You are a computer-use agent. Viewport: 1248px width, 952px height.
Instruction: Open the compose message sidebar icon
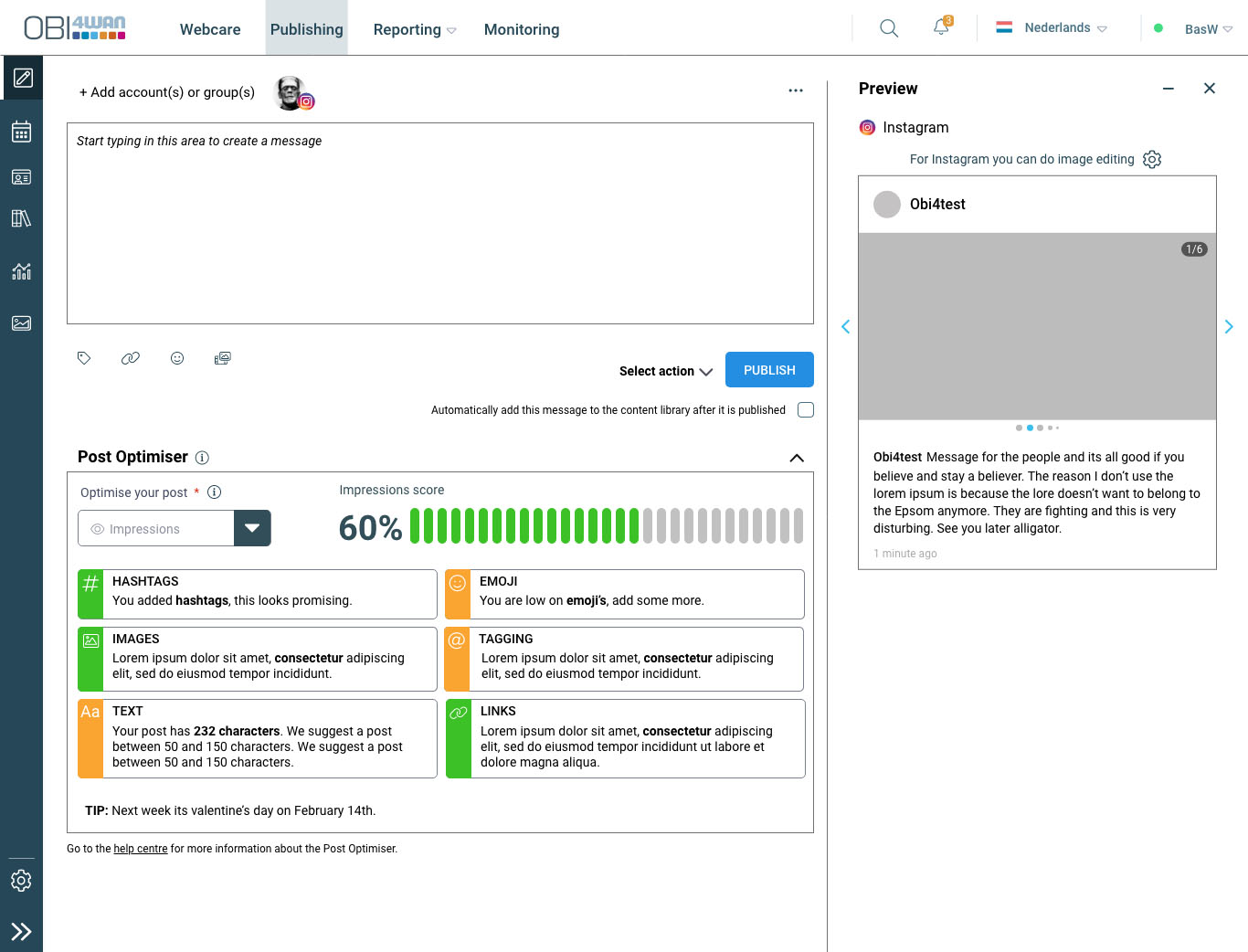(x=23, y=78)
